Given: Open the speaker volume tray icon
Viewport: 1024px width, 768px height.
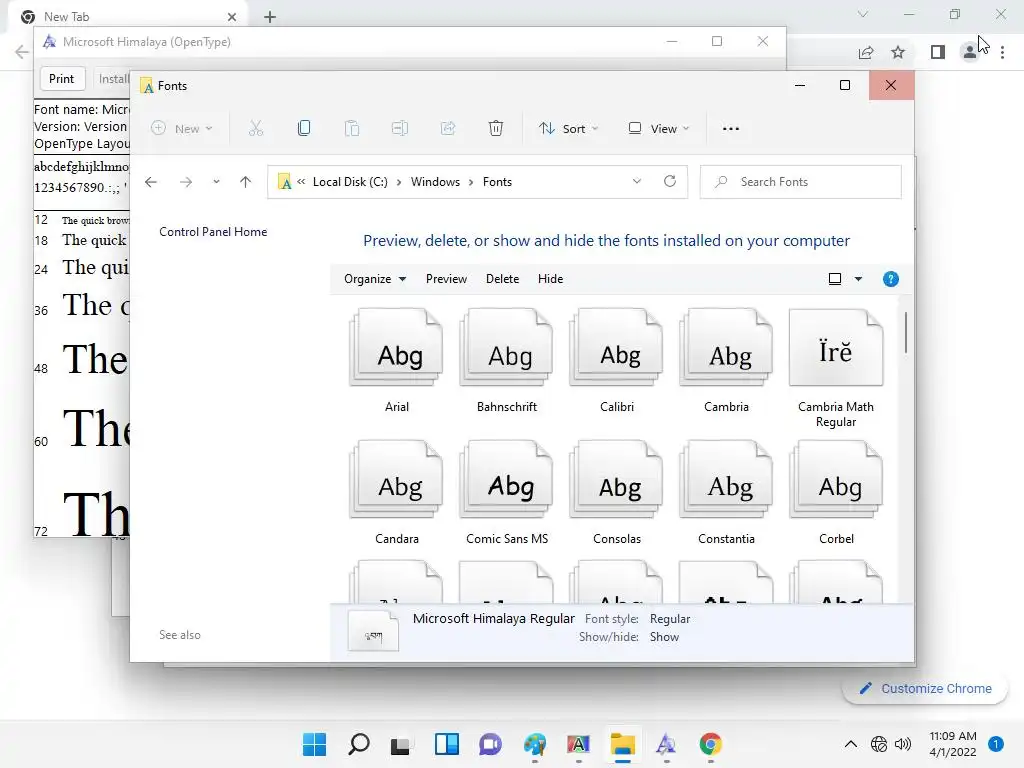Looking at the screenshot, I should [x=903, y=744].
